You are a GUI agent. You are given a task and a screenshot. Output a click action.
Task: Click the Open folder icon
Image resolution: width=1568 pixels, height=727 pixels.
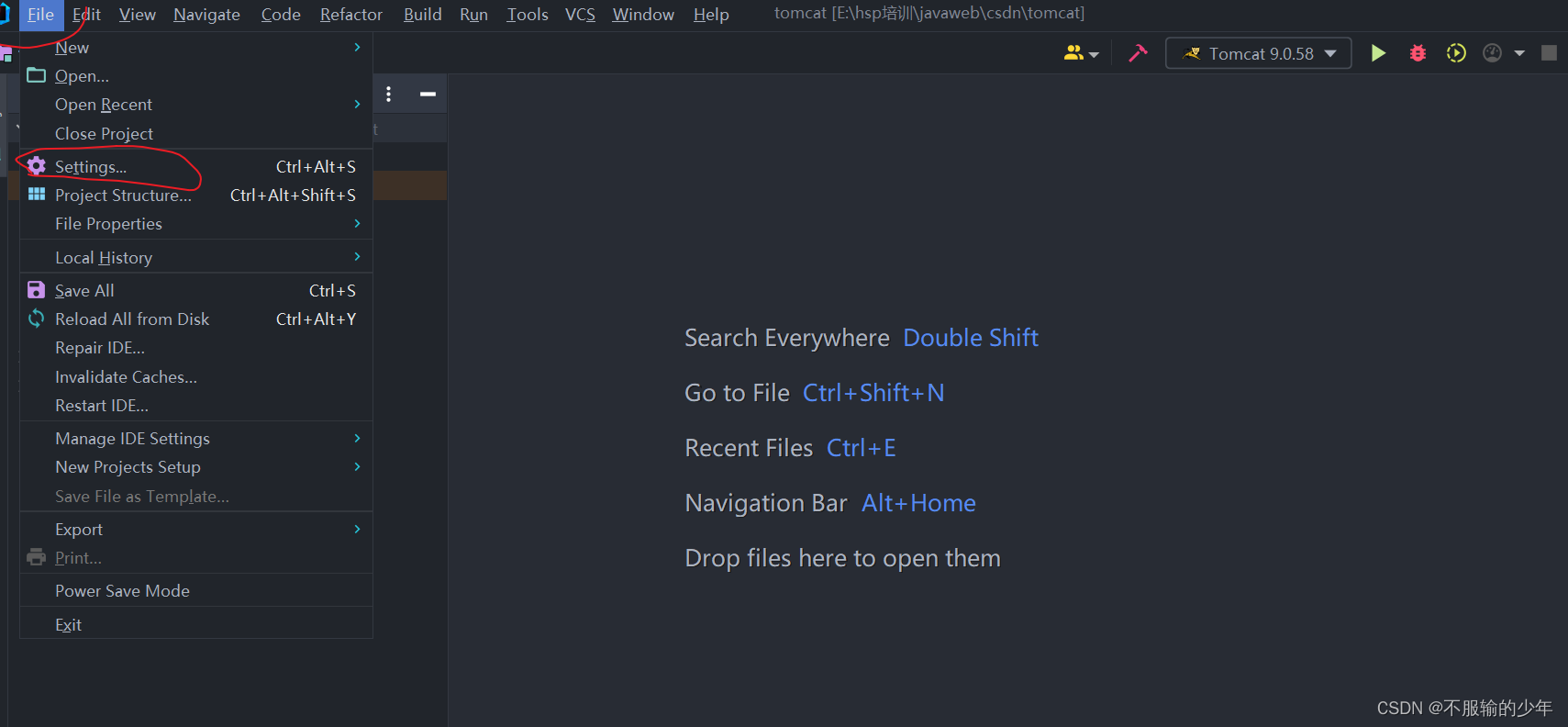point(36,75)
